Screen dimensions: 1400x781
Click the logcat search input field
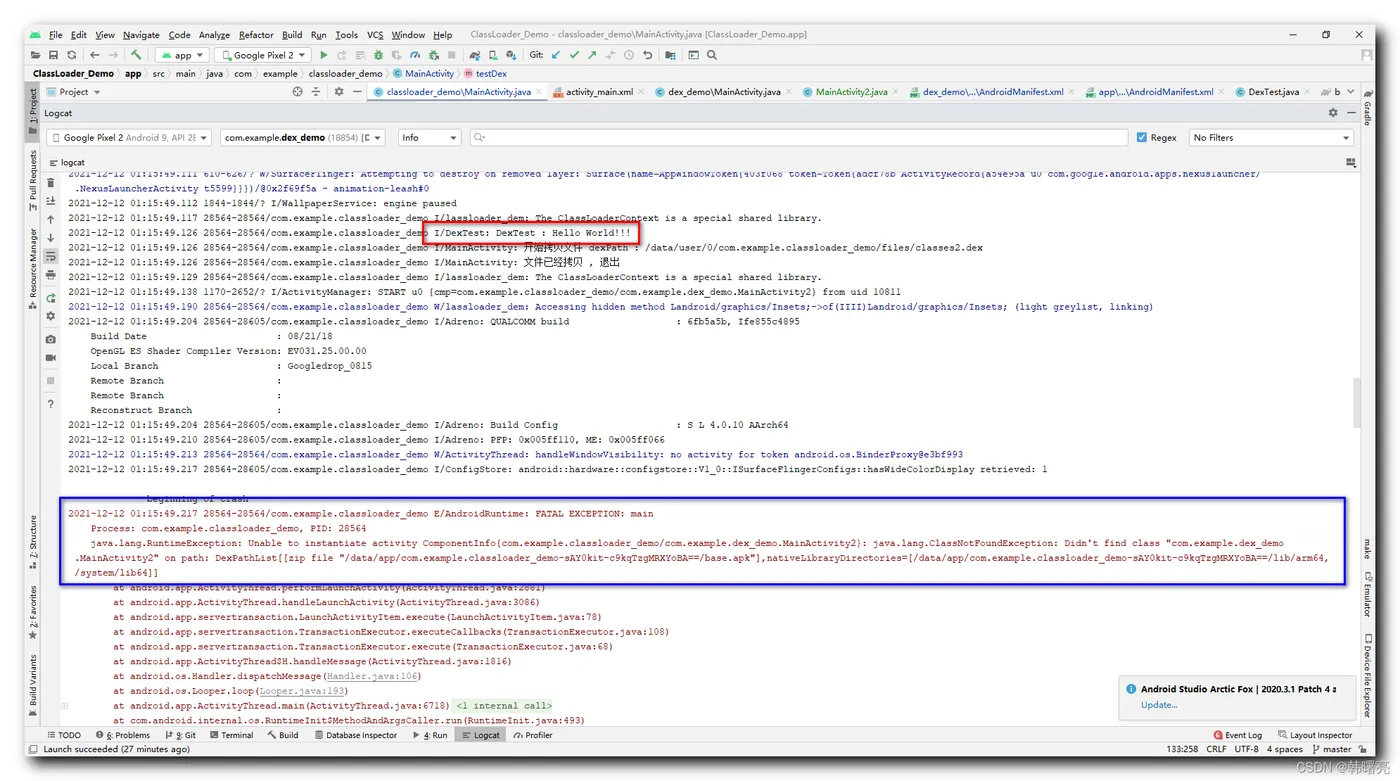tap(799, 137)
